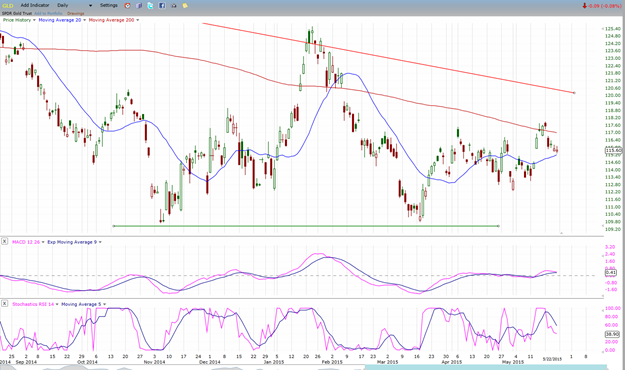This screenshot has width=625, height=370.
Task: Click the Feb 2015 axis label
Action: [332, 362]
